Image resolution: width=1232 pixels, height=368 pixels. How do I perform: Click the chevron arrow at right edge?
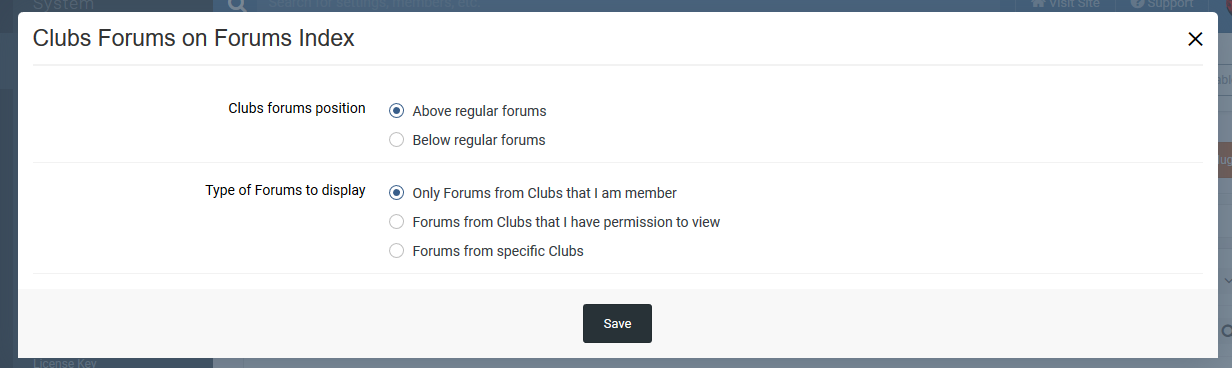[x=1227, y=282]
